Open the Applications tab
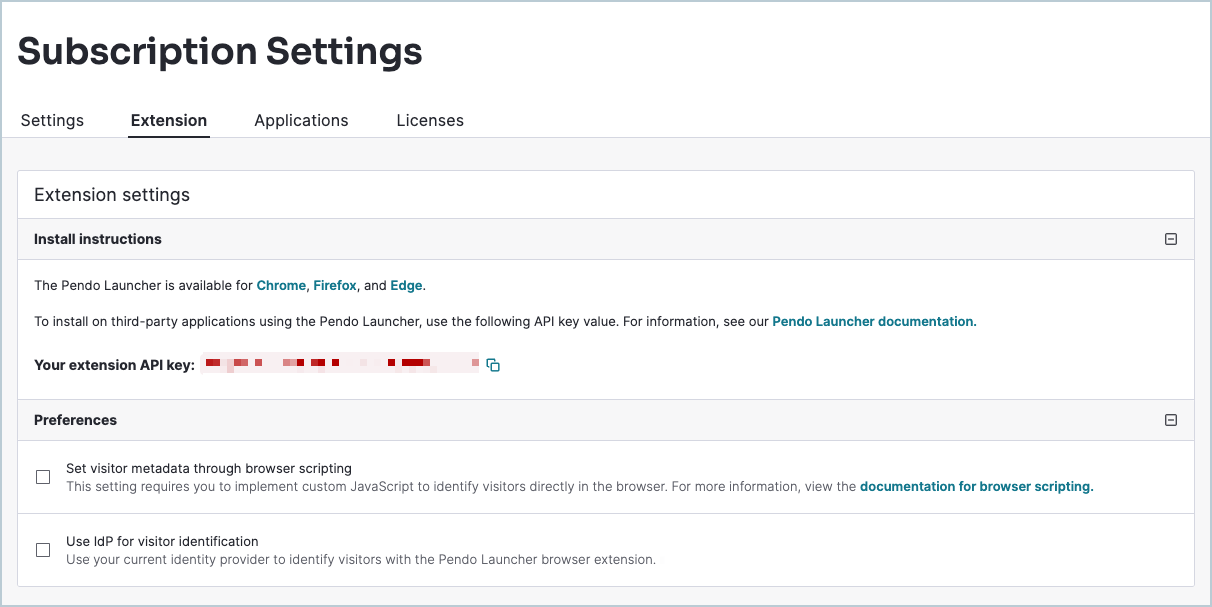The height and width of the screenshot is (607, 1212). point(301,120)
